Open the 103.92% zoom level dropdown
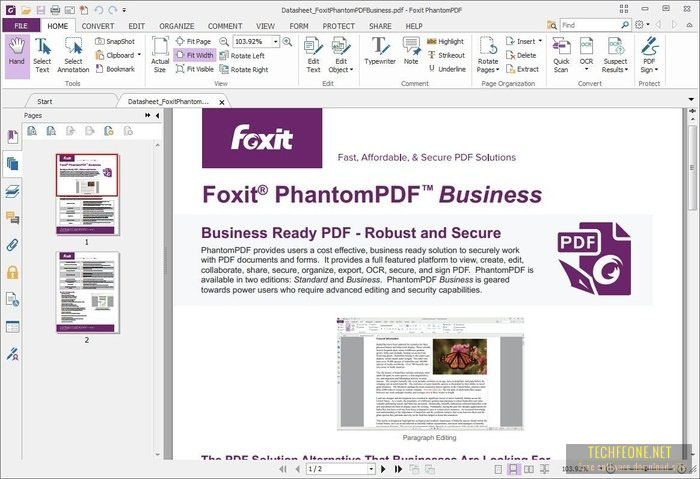Viewport: 700px width, 479px height. tap(275, 42)
